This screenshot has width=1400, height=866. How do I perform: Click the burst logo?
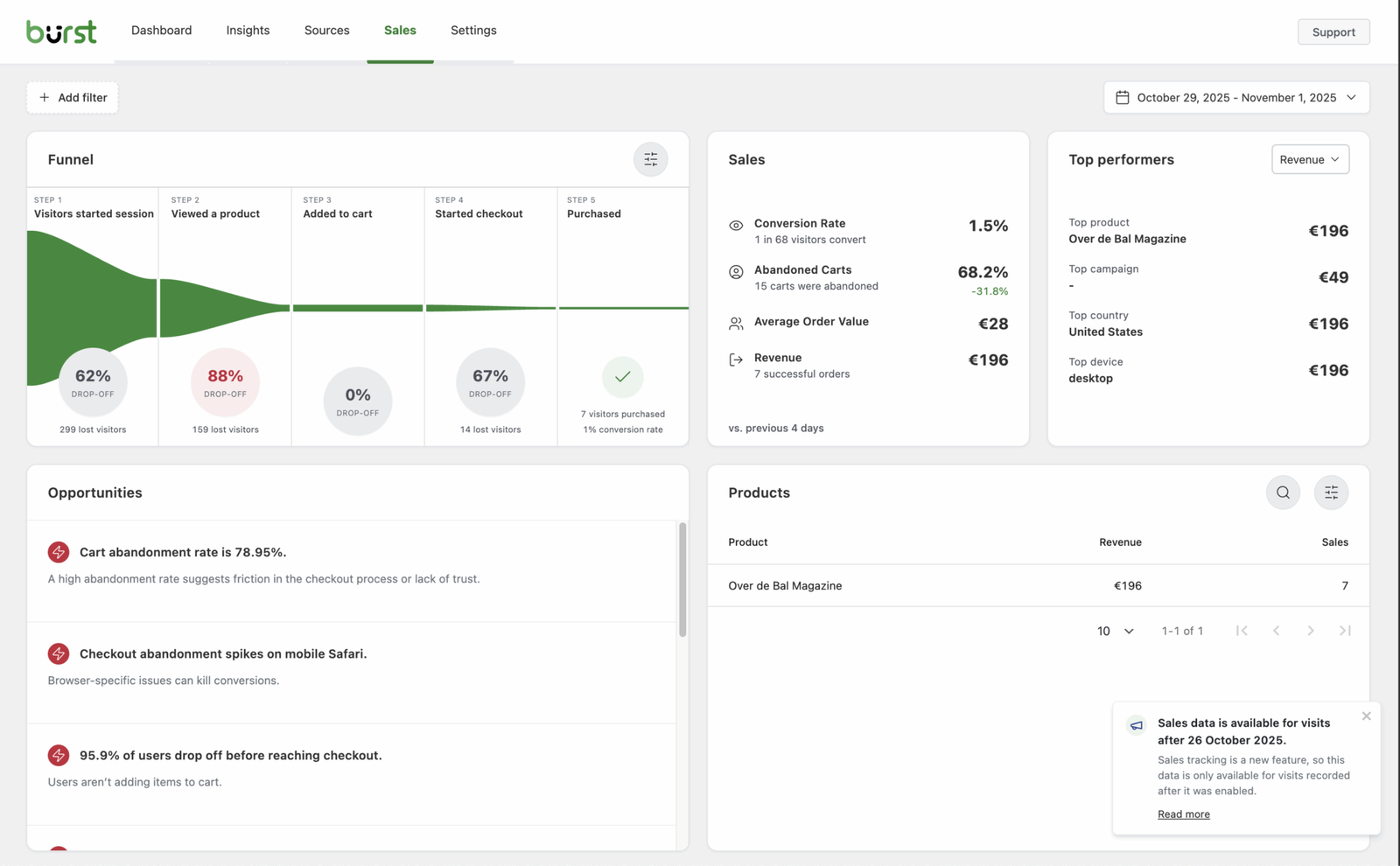(x=61, y=31)
